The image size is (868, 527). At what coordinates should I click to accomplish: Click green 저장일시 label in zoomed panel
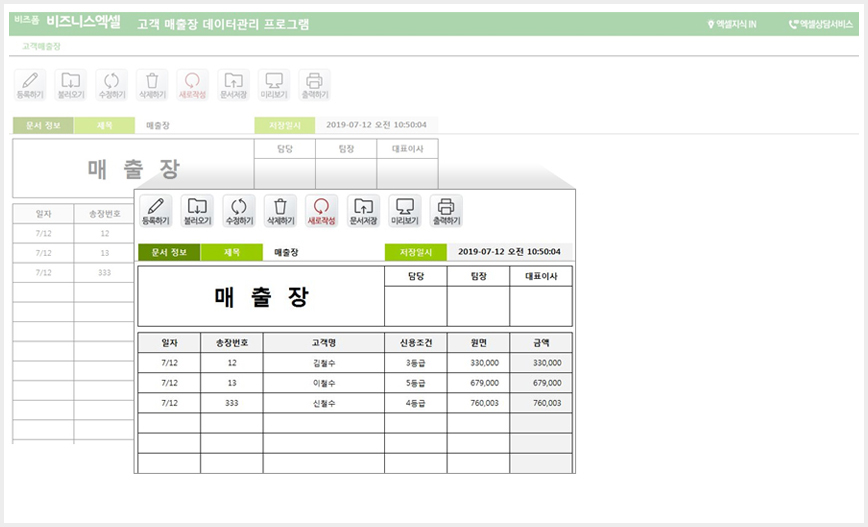(416, 252)
